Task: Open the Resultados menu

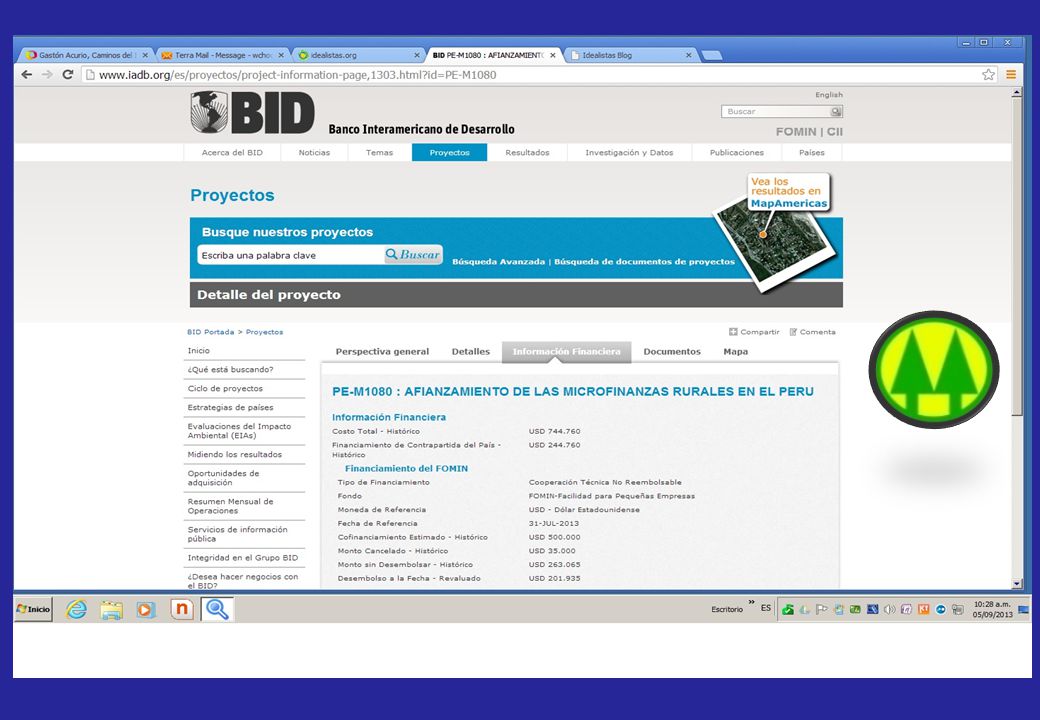Action: [527, 152]
